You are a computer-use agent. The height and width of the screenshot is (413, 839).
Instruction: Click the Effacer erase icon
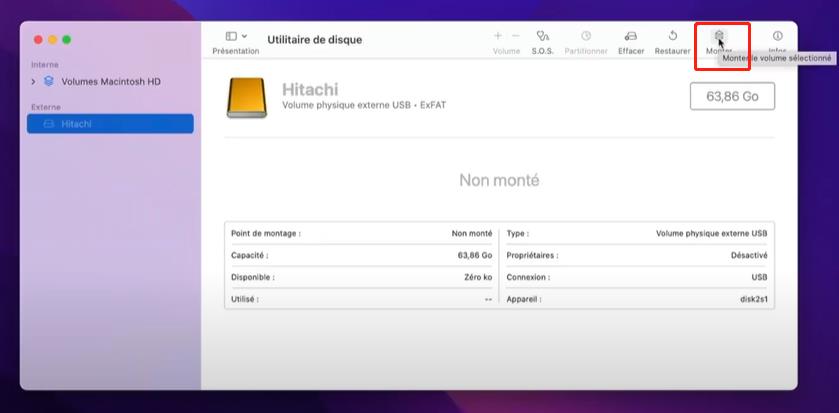(x=631, y=36)
